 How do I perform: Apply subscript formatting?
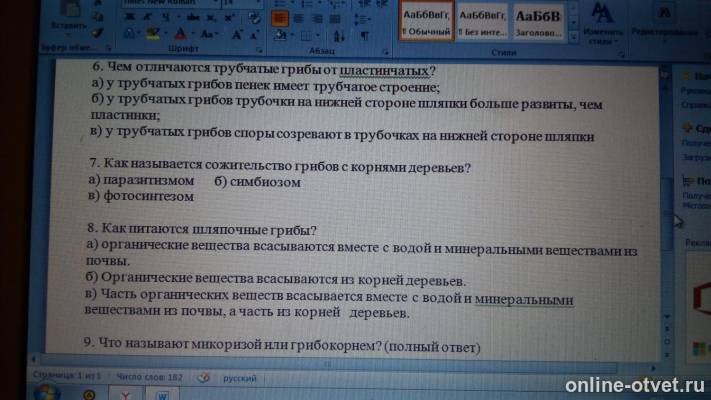[x=211, y=18]
